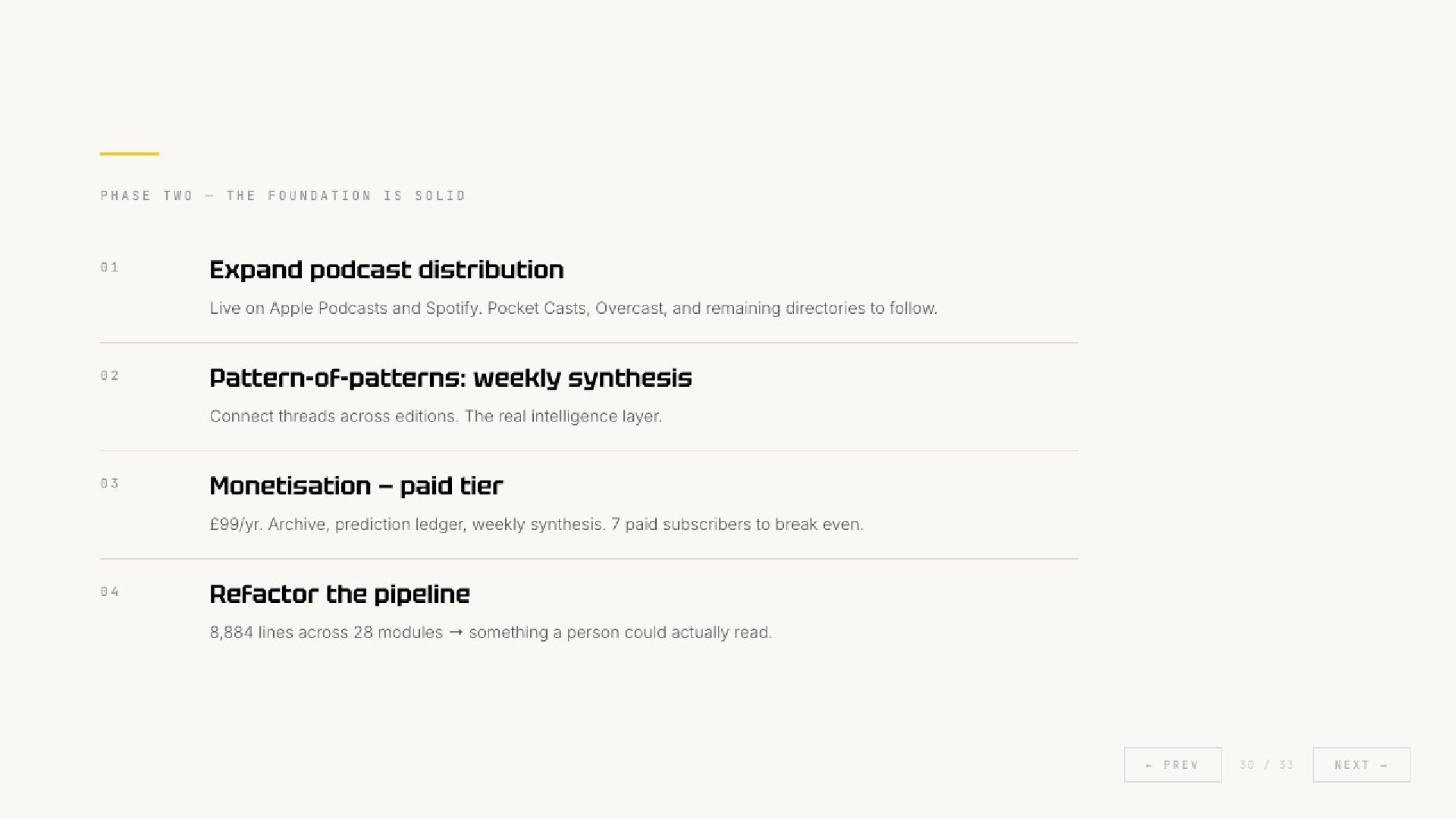1456x819 pixels.
Task: Click the item number 03
Action: coord(110,483)
